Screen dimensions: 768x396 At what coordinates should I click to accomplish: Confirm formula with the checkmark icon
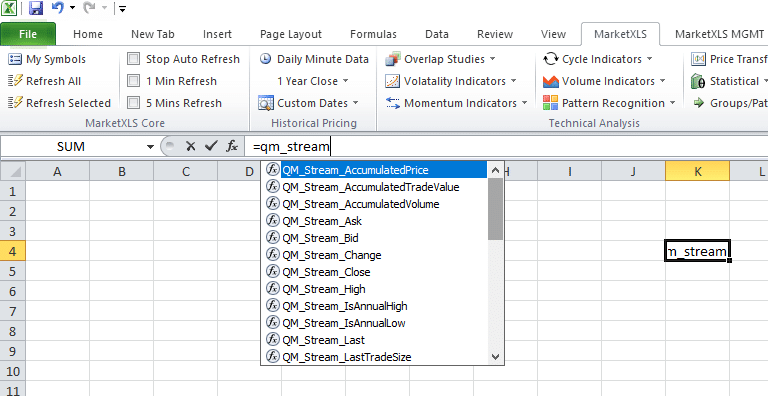[211, 146]
